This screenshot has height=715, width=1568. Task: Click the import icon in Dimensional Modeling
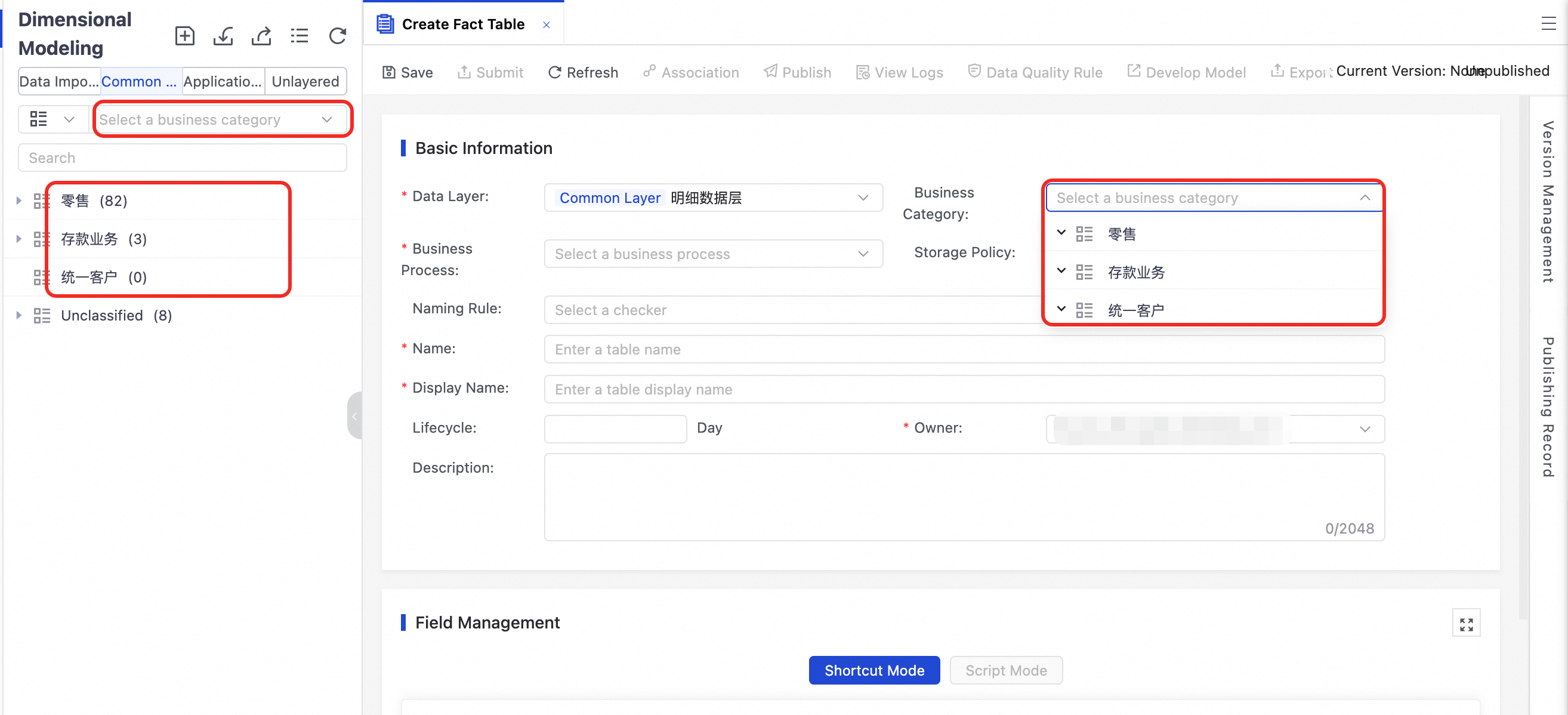223,36
